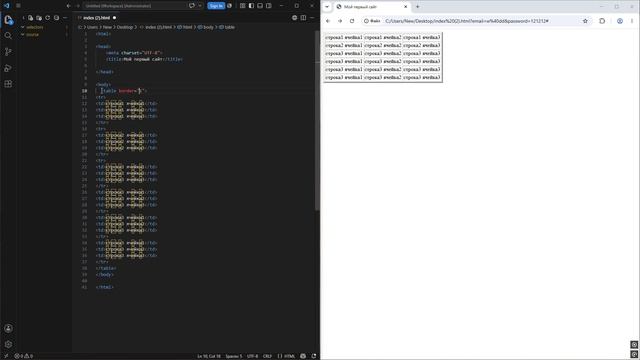This screenshot has height=360, width=640.
Task: Open Copilot chat dropdown arrow
Action: coord(200,6)
